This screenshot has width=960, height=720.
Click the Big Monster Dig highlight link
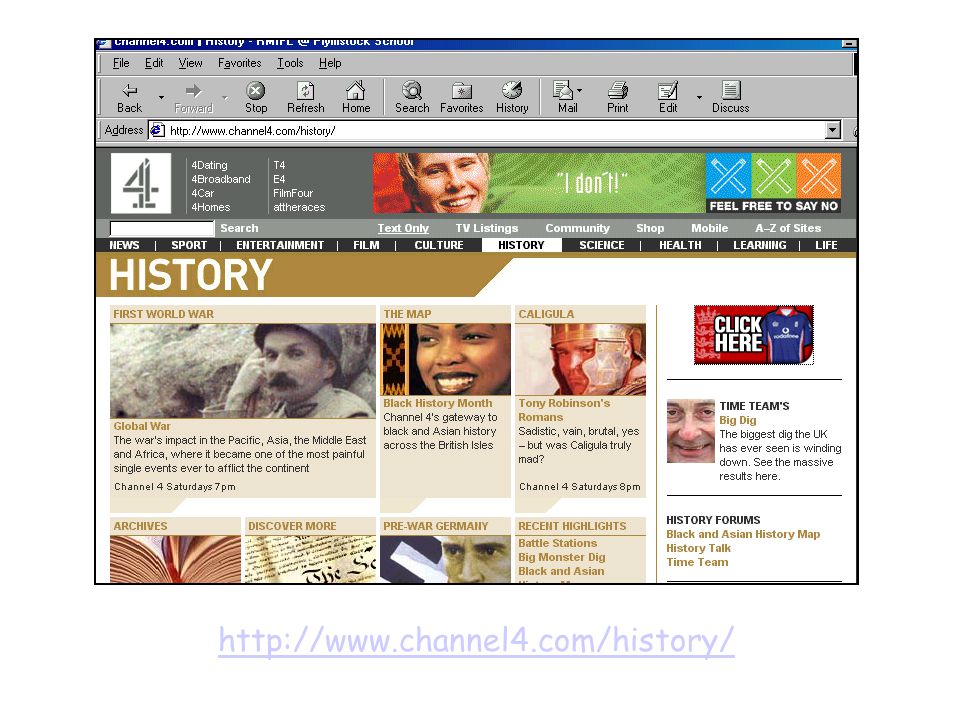click(x=561, y=557)
